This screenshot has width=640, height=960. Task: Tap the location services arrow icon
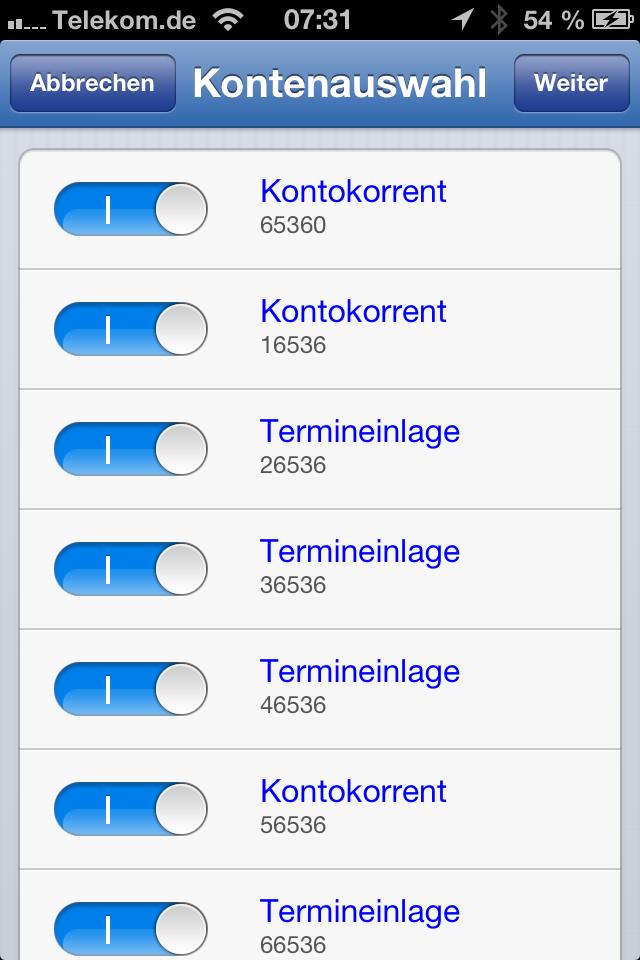pos(462,20)
